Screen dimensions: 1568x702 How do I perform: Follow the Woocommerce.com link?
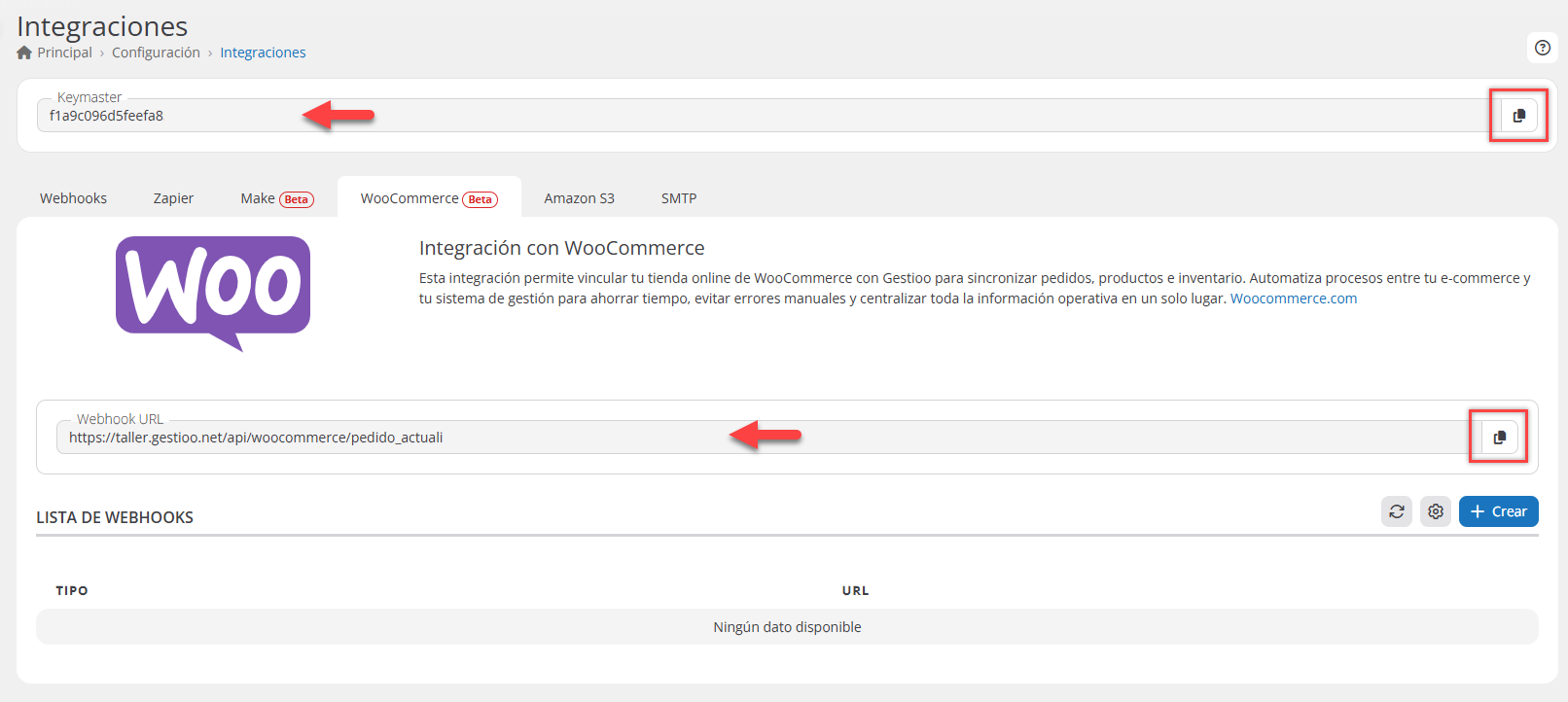point(1293,298)
